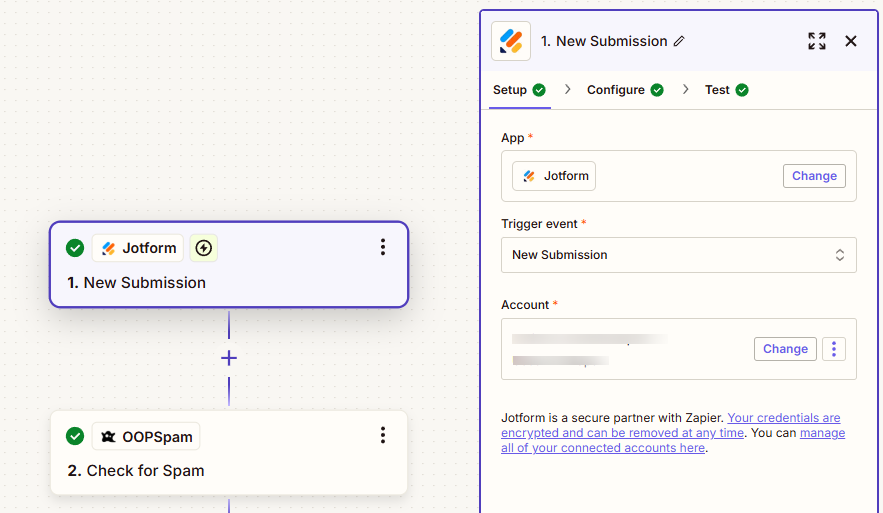The image size is (883, 513).
Task: Click the 'Account' field label
Action: (x=525, y=305)
